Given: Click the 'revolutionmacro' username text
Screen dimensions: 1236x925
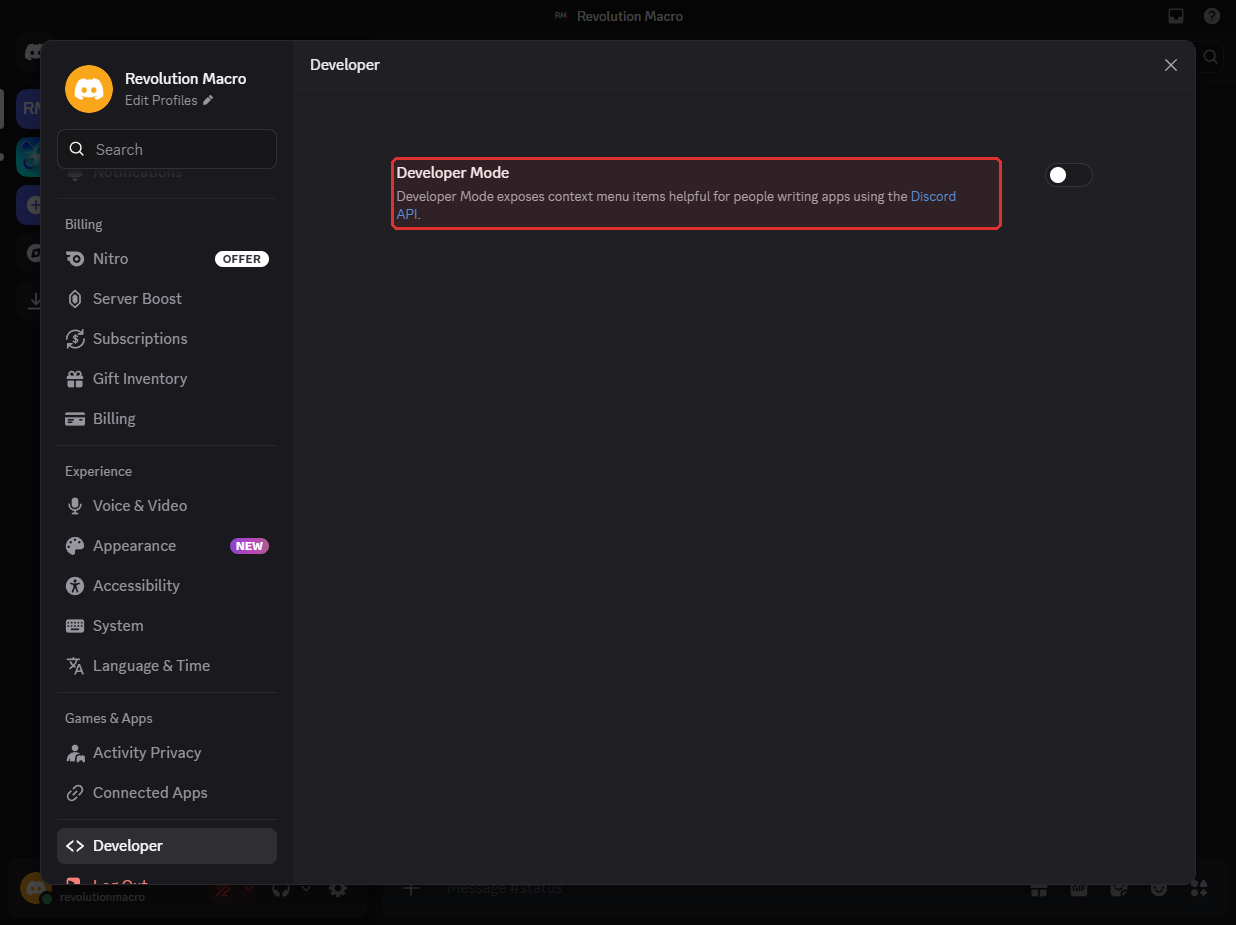Looking at the screenshot, I should pos(102,897).
